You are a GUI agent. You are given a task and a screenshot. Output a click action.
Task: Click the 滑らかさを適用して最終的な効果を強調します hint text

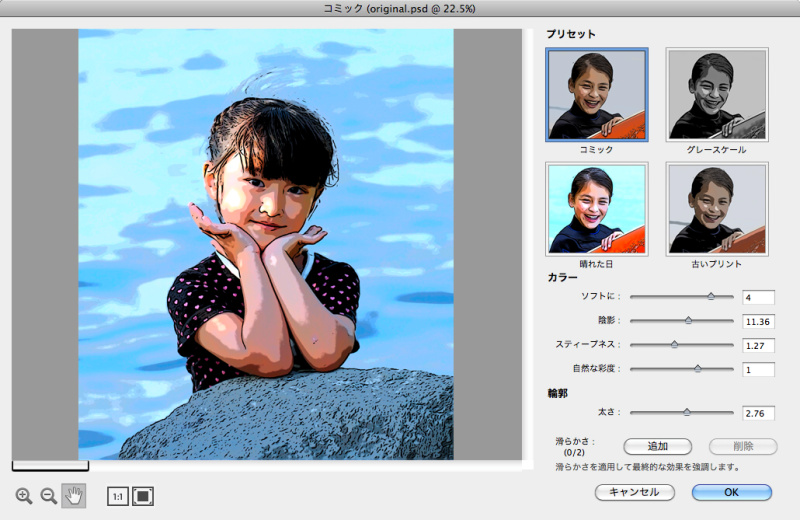pos(647,467)
